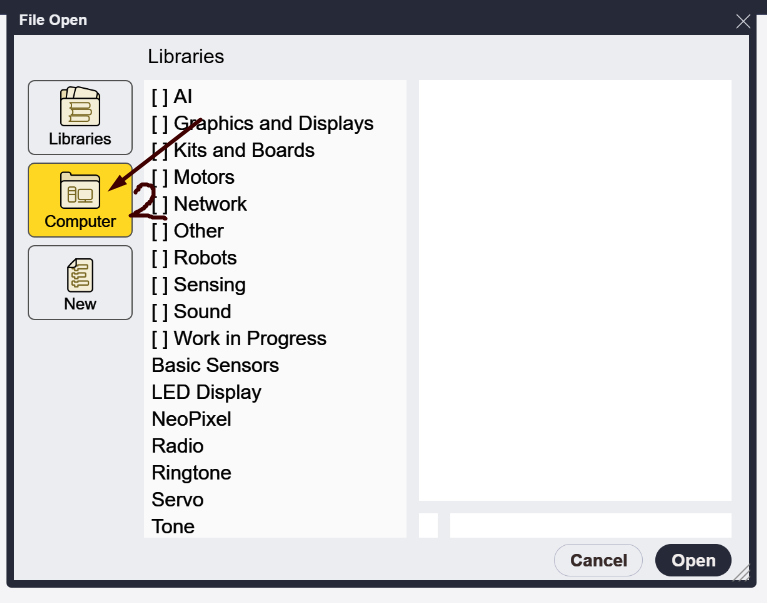Select the Servo library
The width and height of the screenshot is (767, 603).
point(177,500)
